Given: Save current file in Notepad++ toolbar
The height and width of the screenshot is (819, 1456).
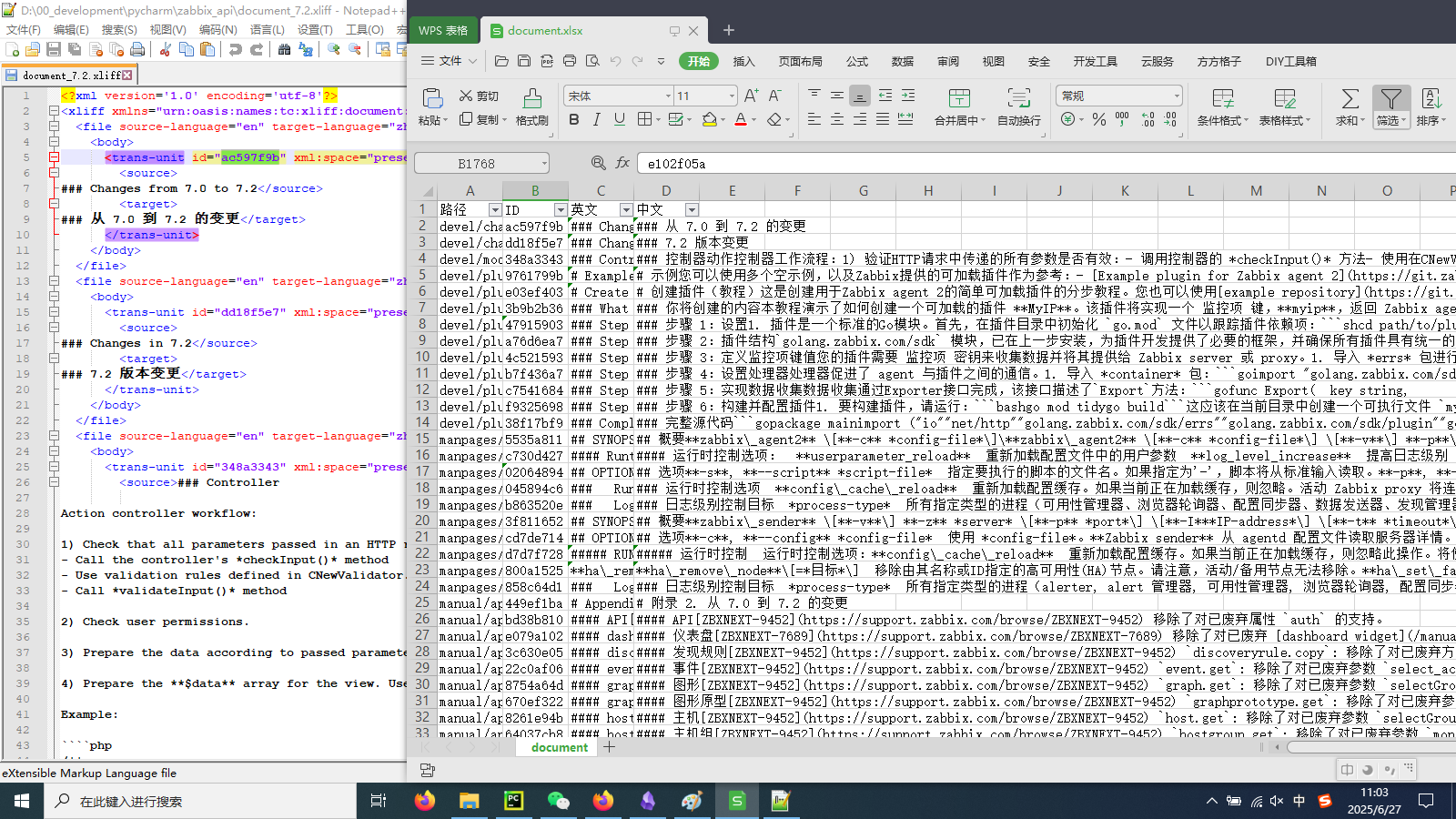Looking at the screenshot, I should coord(53,49).
